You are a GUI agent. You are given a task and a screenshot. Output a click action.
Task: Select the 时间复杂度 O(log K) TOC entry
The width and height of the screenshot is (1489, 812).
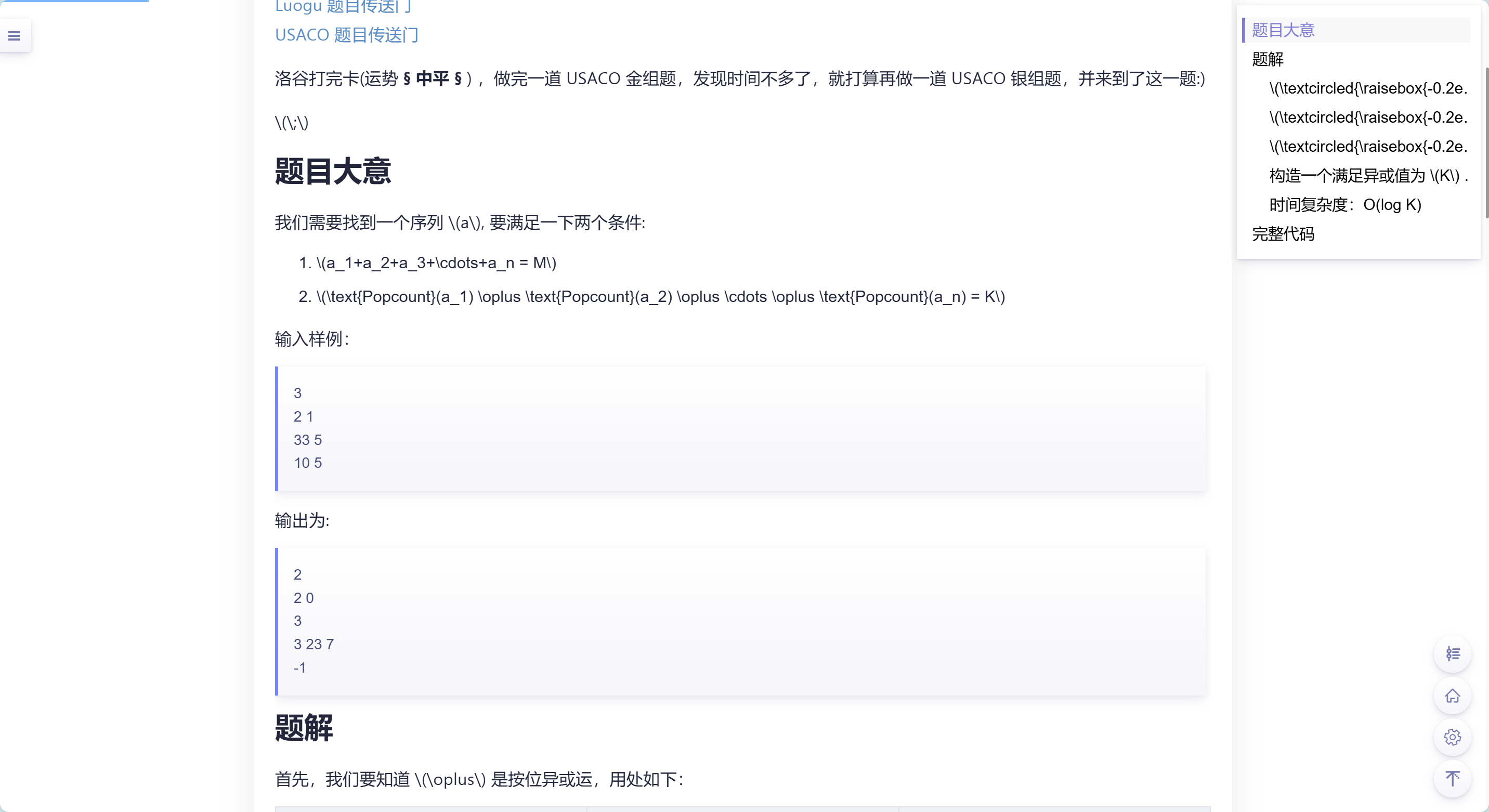[x=1345, y=205]
